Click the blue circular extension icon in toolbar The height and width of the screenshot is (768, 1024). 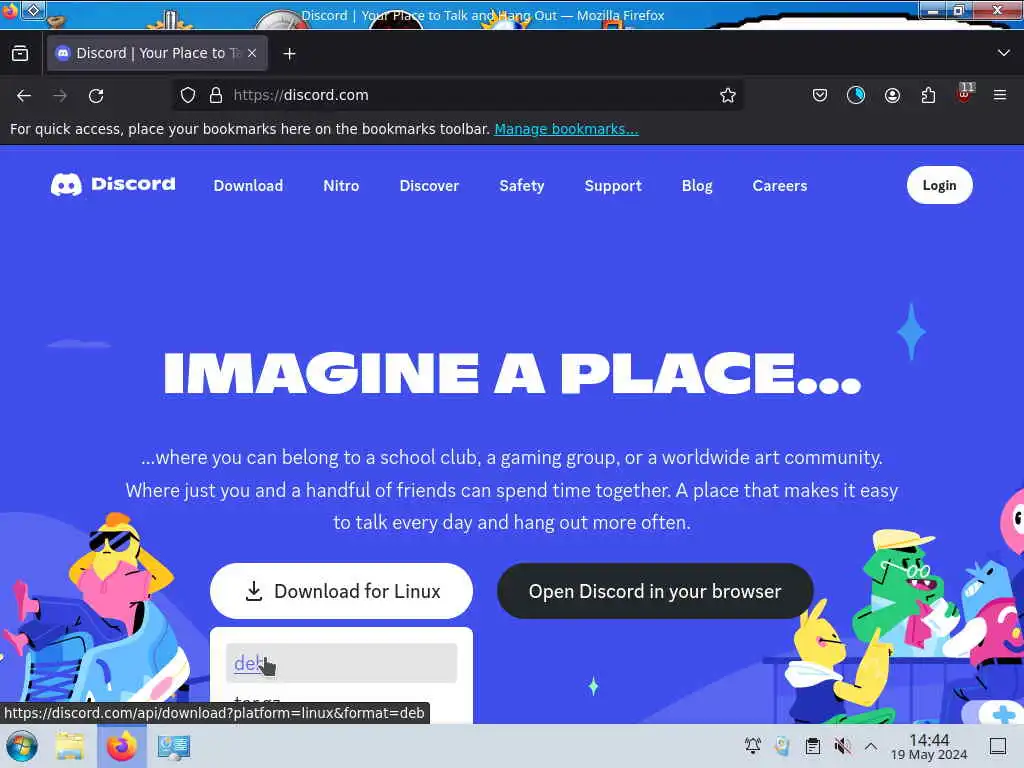(856, 95)
